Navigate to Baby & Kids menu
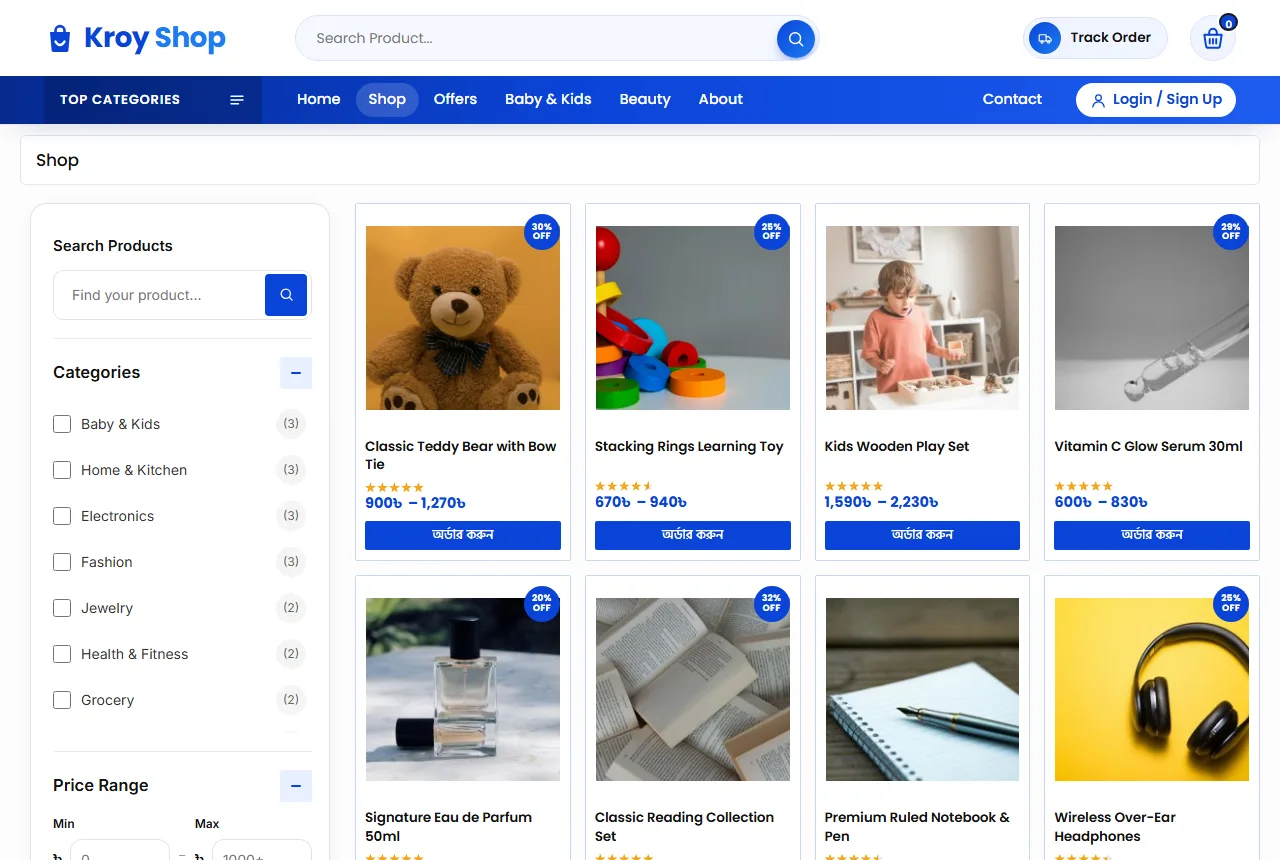 (548, 100)
